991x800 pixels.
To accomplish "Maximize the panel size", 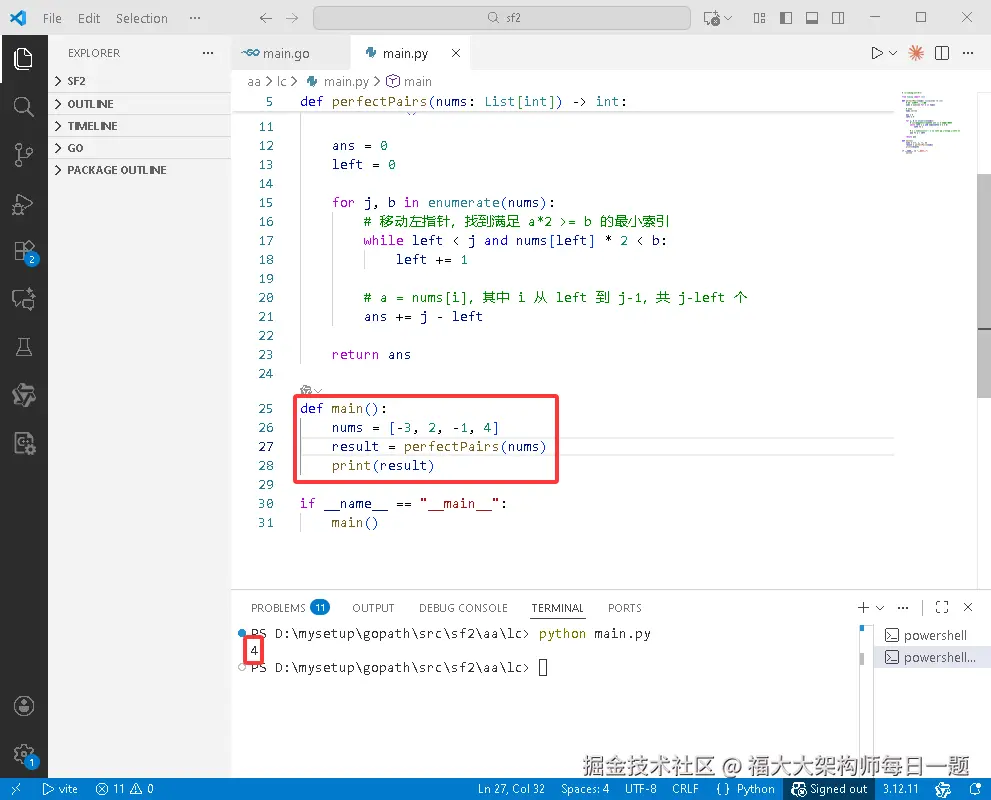I will tap(942, 607).
